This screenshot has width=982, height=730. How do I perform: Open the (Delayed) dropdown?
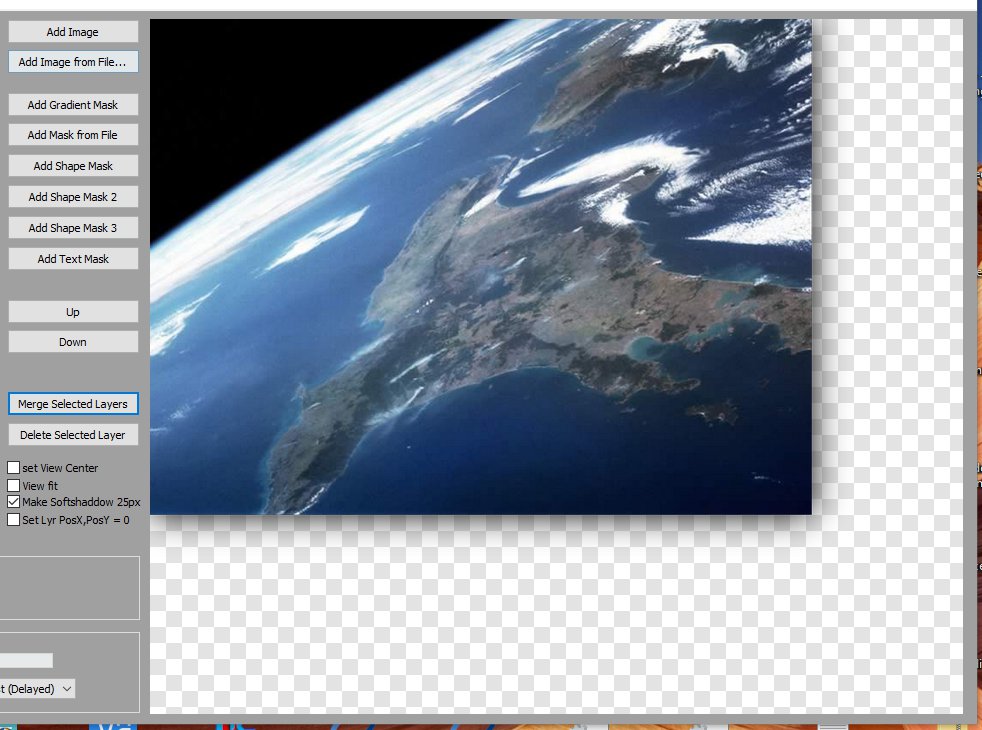(38, 689)
